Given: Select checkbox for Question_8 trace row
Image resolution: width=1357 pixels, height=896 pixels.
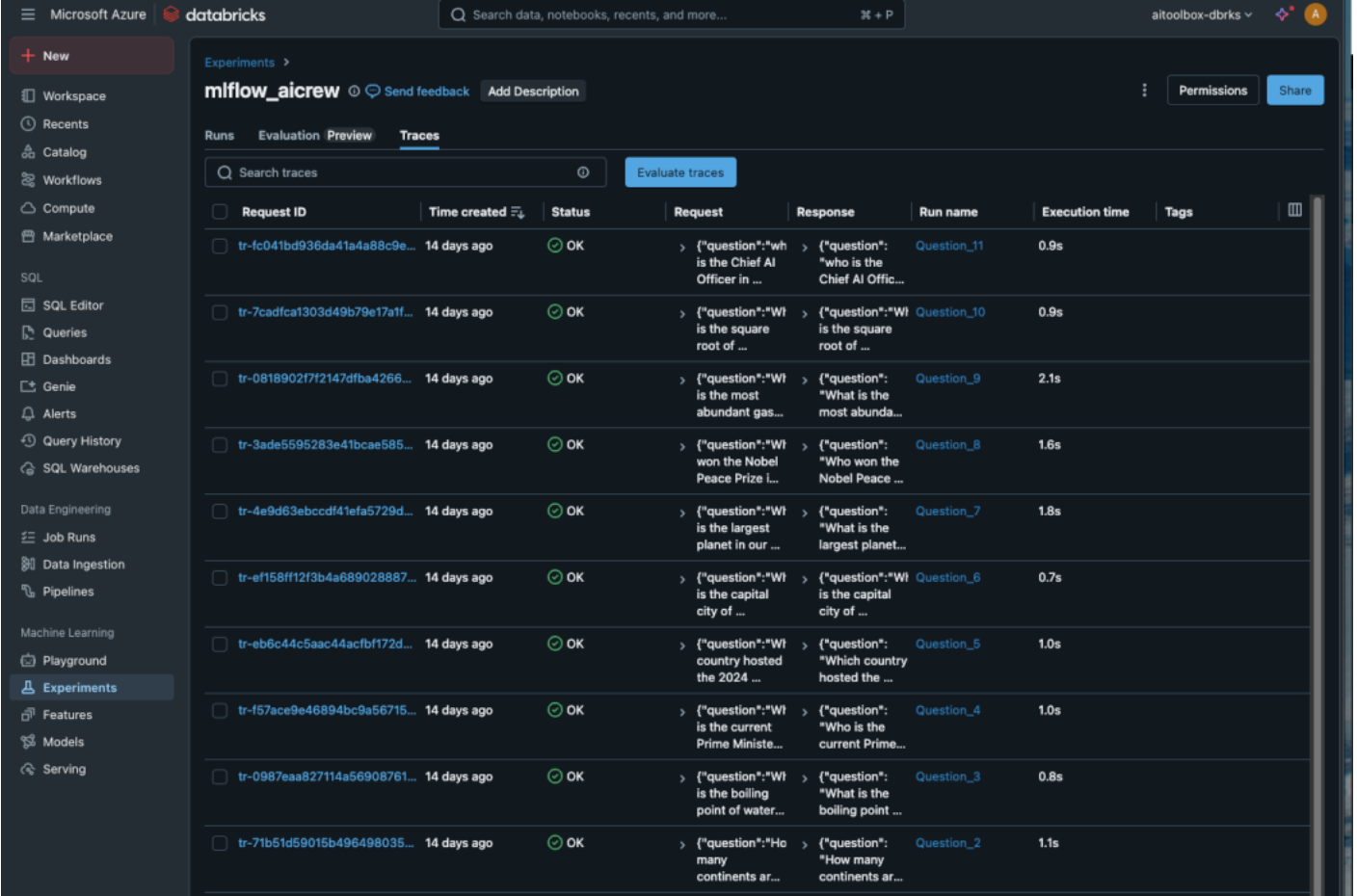Looking at the screenshot, I should click(220, 445).
